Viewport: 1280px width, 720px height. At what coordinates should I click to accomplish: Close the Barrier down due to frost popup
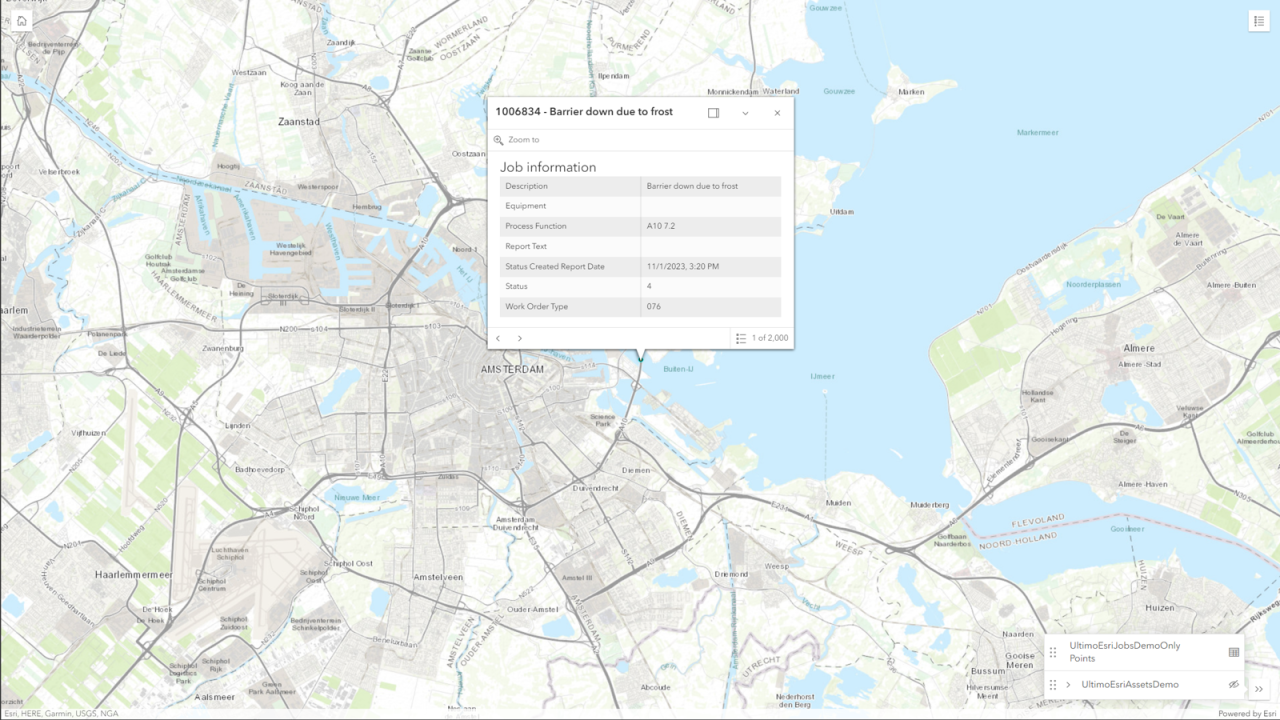777,113
